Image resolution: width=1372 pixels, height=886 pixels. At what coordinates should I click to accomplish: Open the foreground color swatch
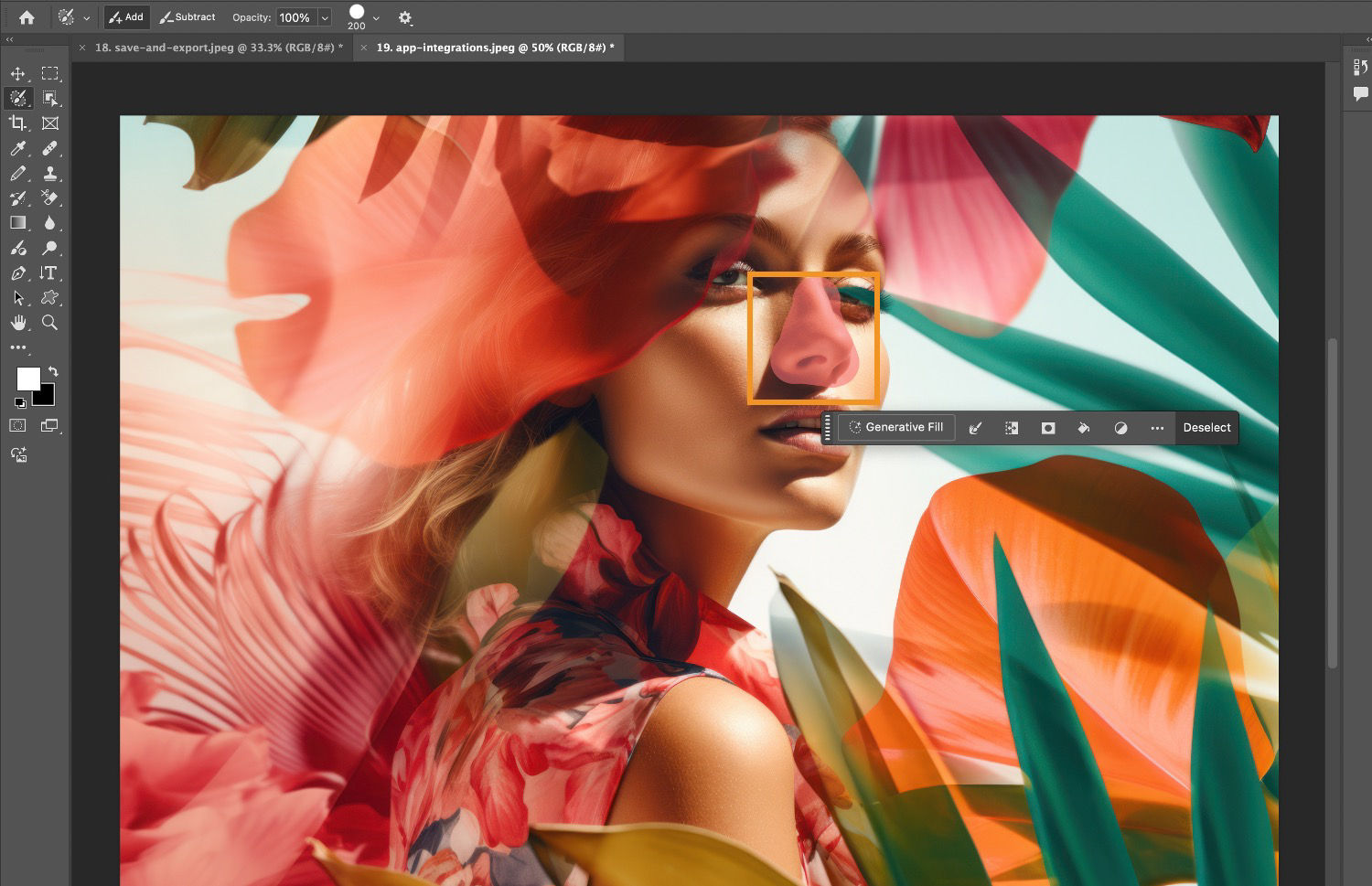pyautogui.click(x=30, y=377)
